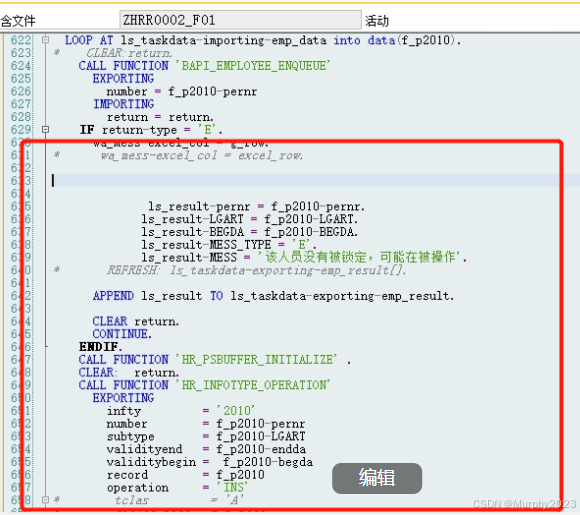This screenshot has width=580, height=515.
Task: Click infty = '2010' parameter line
Action: 181,411
